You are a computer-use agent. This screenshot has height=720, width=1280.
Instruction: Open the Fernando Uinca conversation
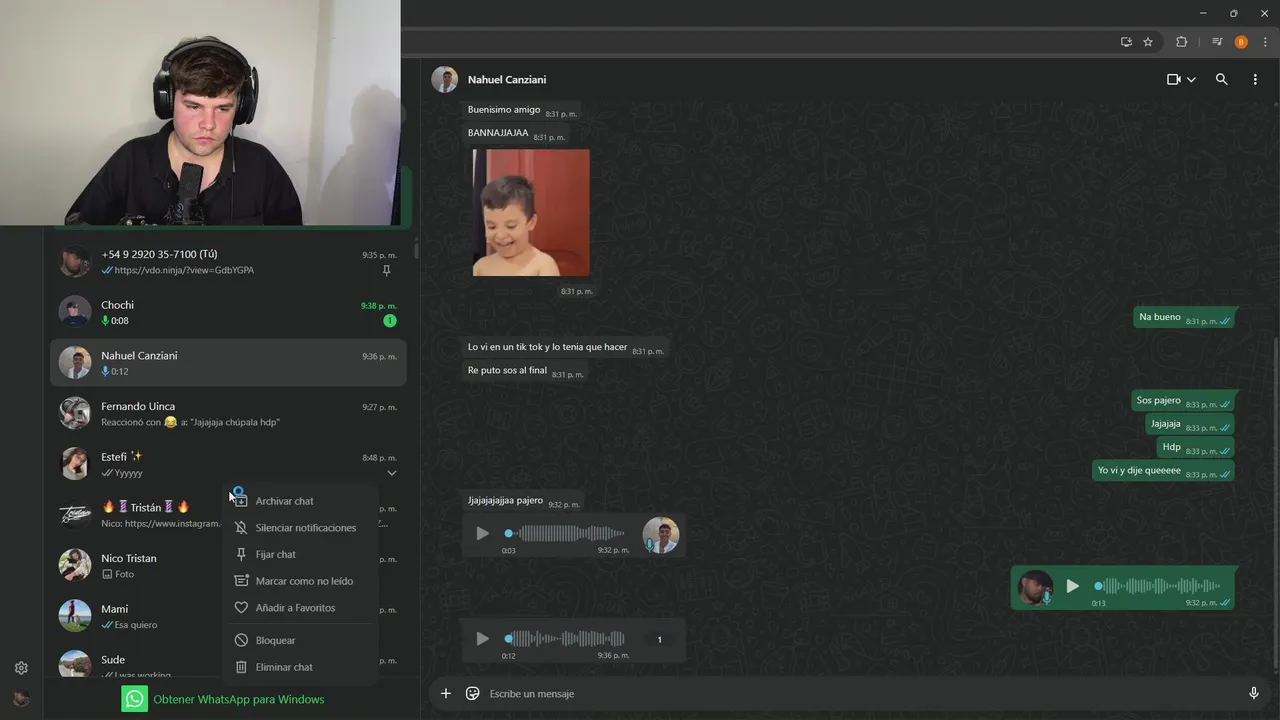(228, 414)
